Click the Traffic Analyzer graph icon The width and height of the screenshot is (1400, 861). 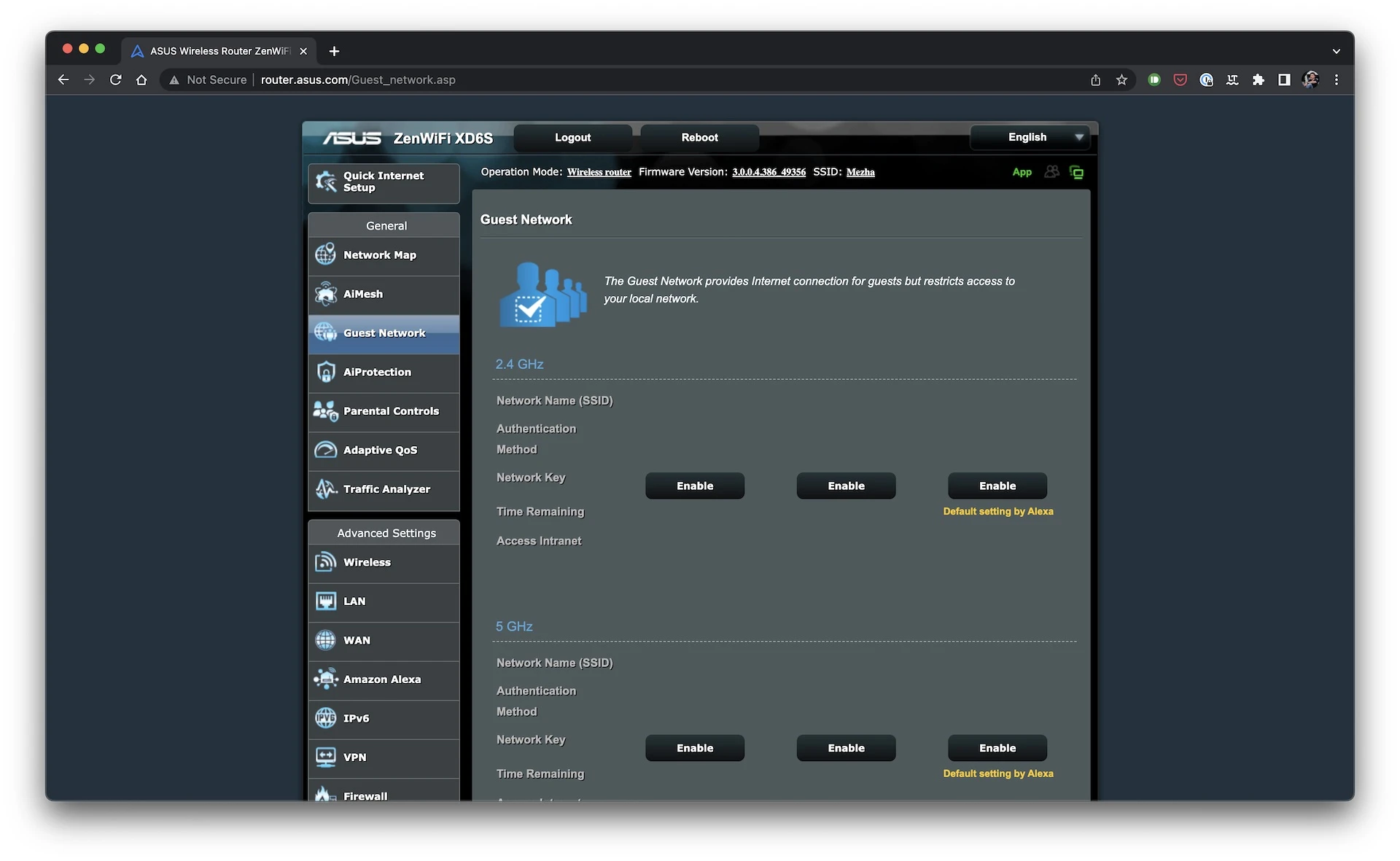325,489
